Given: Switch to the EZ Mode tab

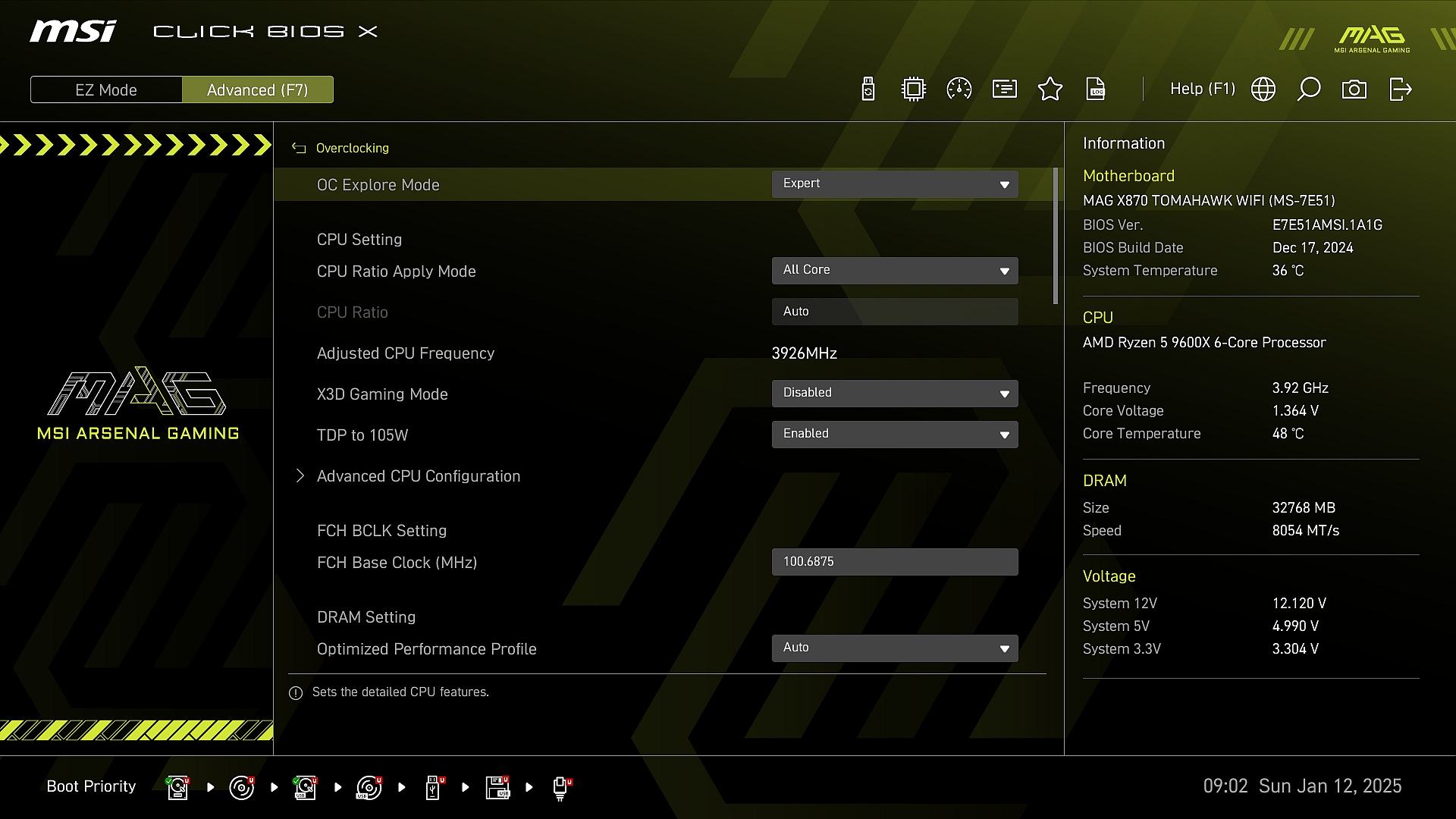Looking at the screenshot, I should [106, 89].
